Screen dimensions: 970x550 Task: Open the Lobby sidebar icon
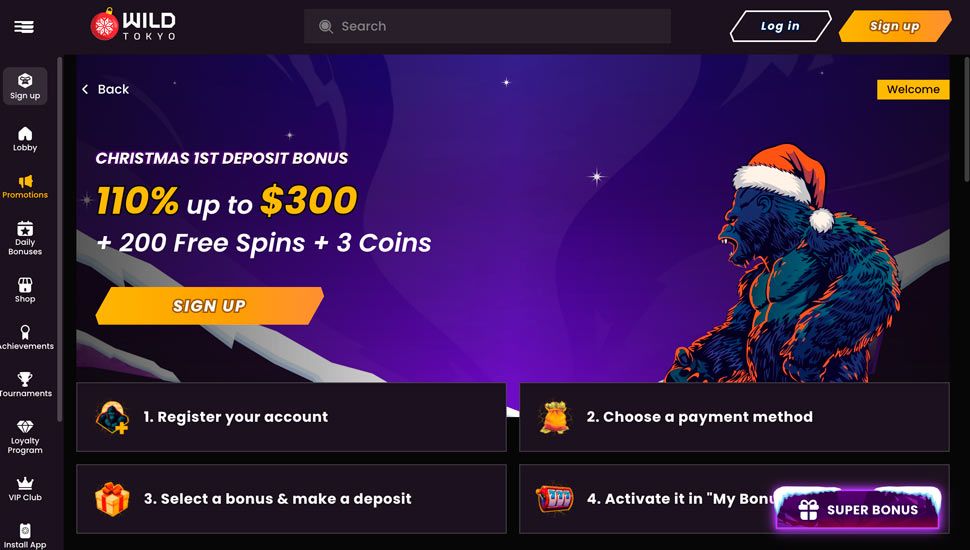[x=25, y=139]
